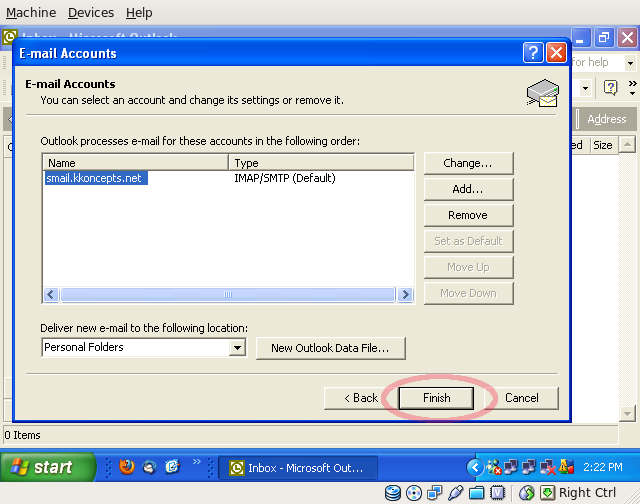Click VirtualBox mouse integration status icon

(x=527, y=493)
